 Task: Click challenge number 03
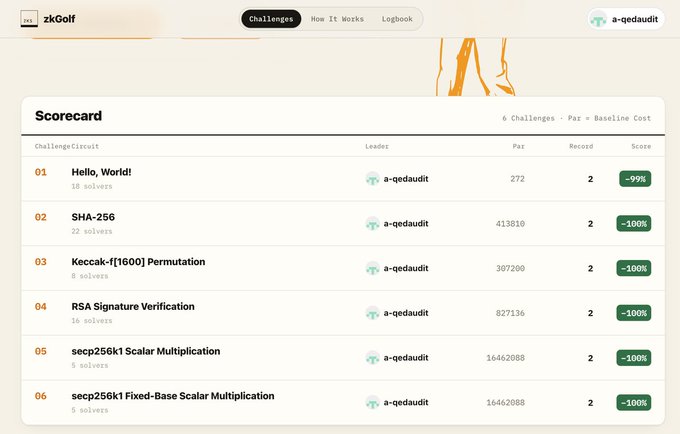pyautogui.click(x=41, y=262)
